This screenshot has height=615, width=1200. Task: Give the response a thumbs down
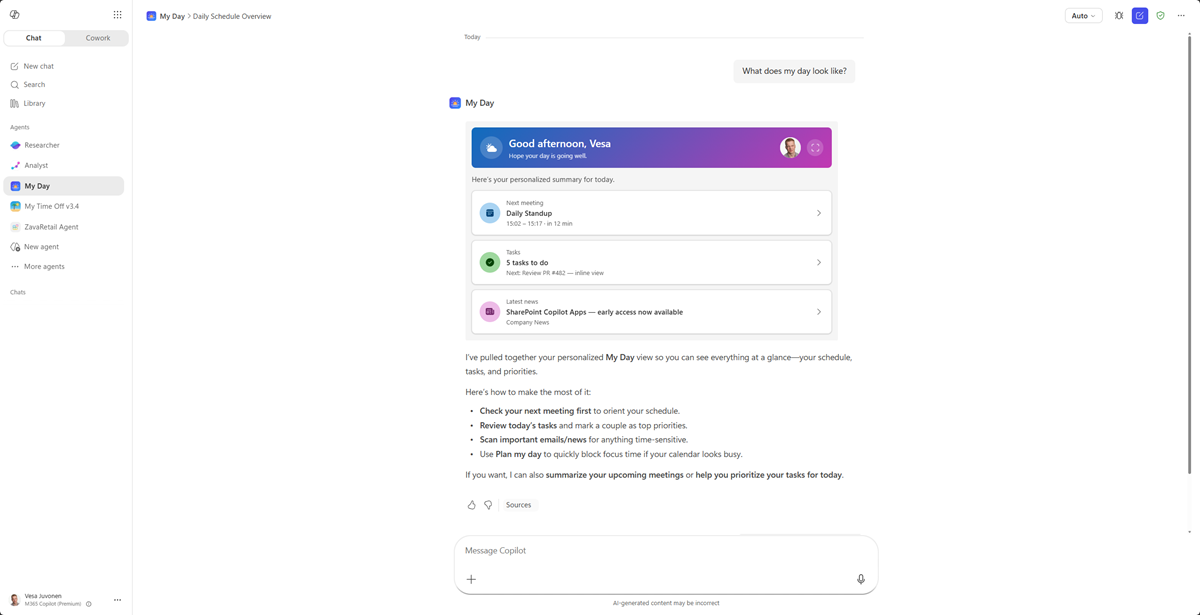coord(488,505)
